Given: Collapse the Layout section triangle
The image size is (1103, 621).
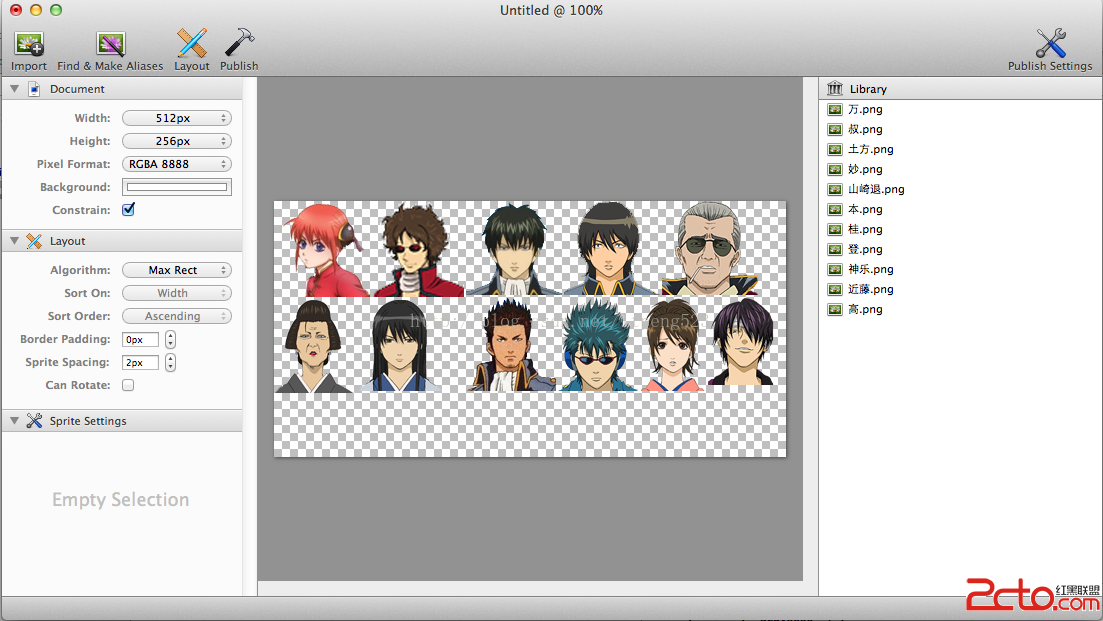Looking at the screenshot, I should click(x=14, y=241).
